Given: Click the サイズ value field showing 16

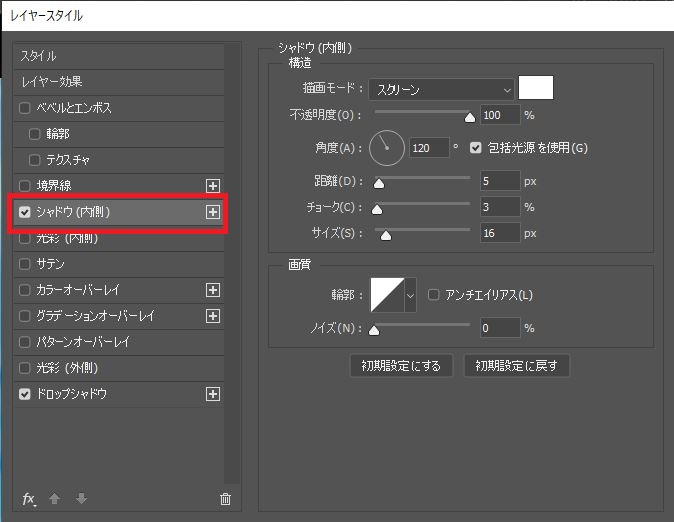Looking at the screenshot, I should tap(500, 233).
